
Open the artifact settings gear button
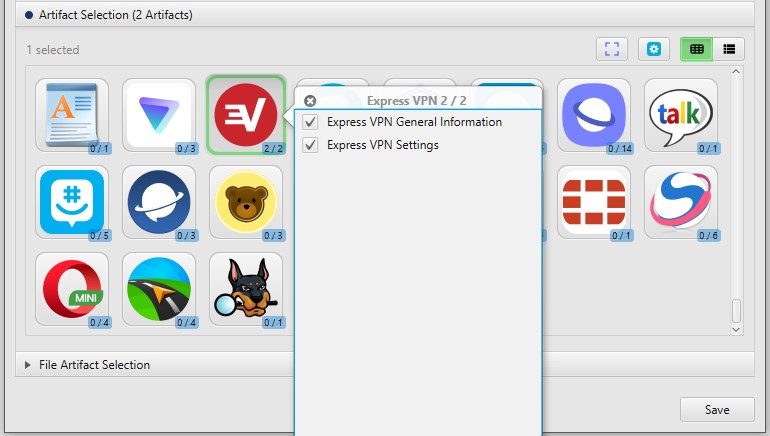(x=655, y=48)
